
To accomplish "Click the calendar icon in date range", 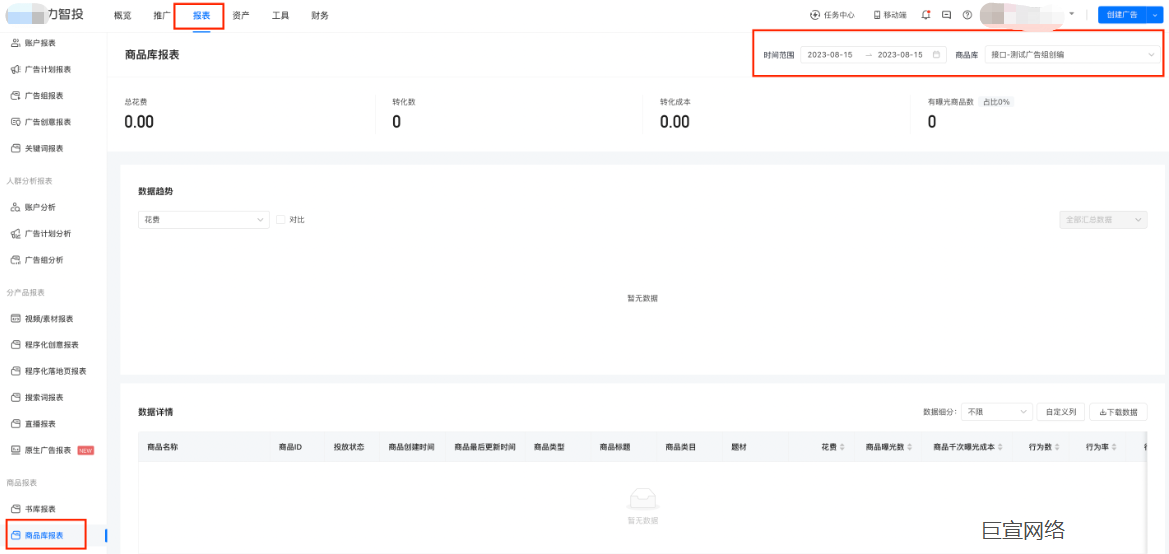I will point(936,55).
